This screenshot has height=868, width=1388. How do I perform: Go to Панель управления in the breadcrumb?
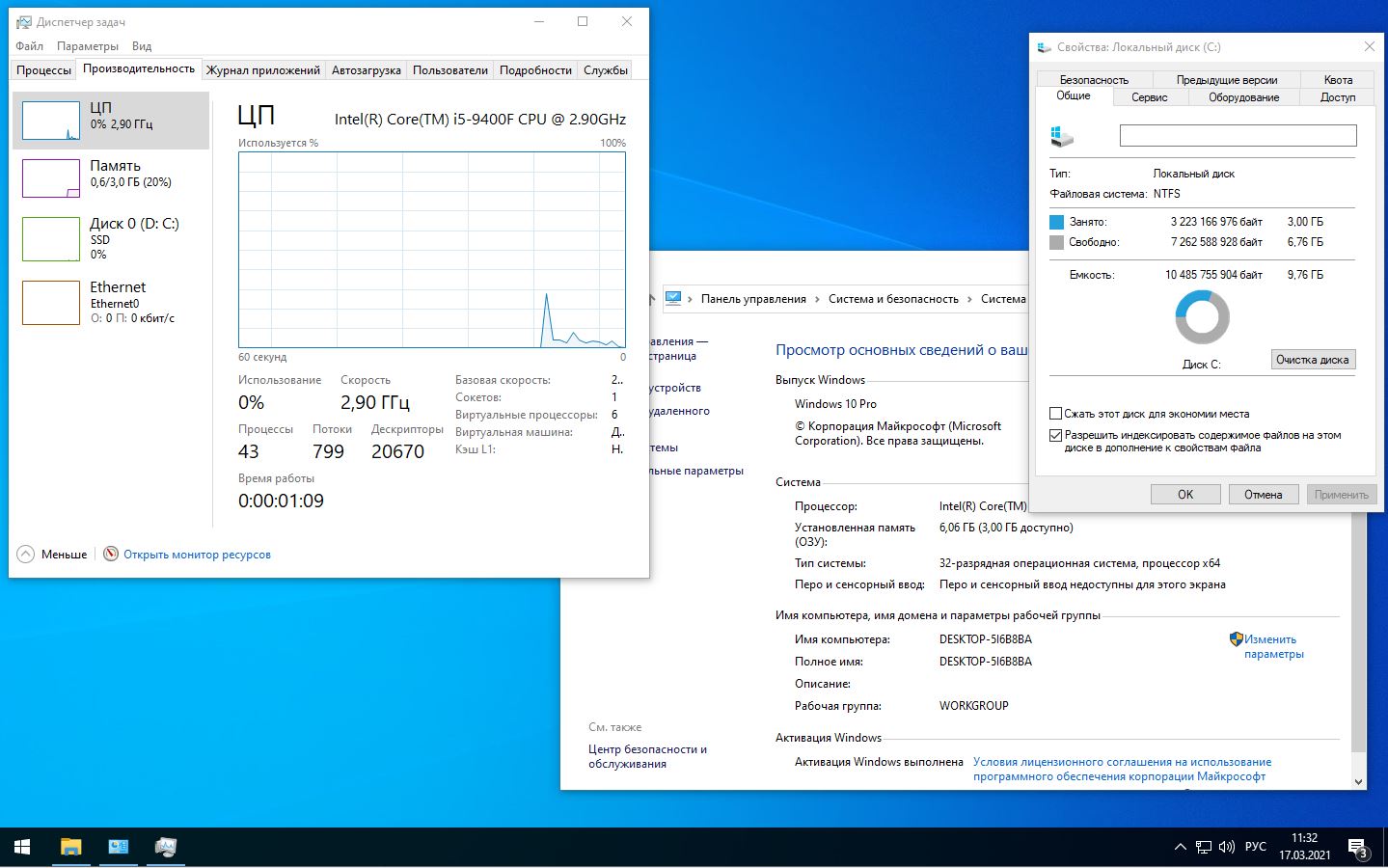[x=753, y=299]
